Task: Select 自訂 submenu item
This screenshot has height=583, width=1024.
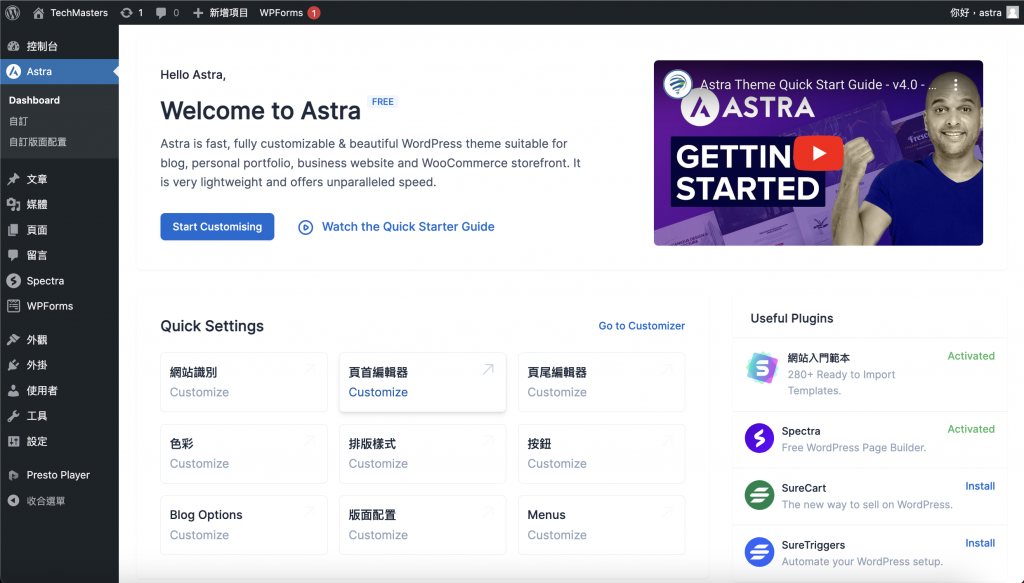Action: [x=18, y=121]
